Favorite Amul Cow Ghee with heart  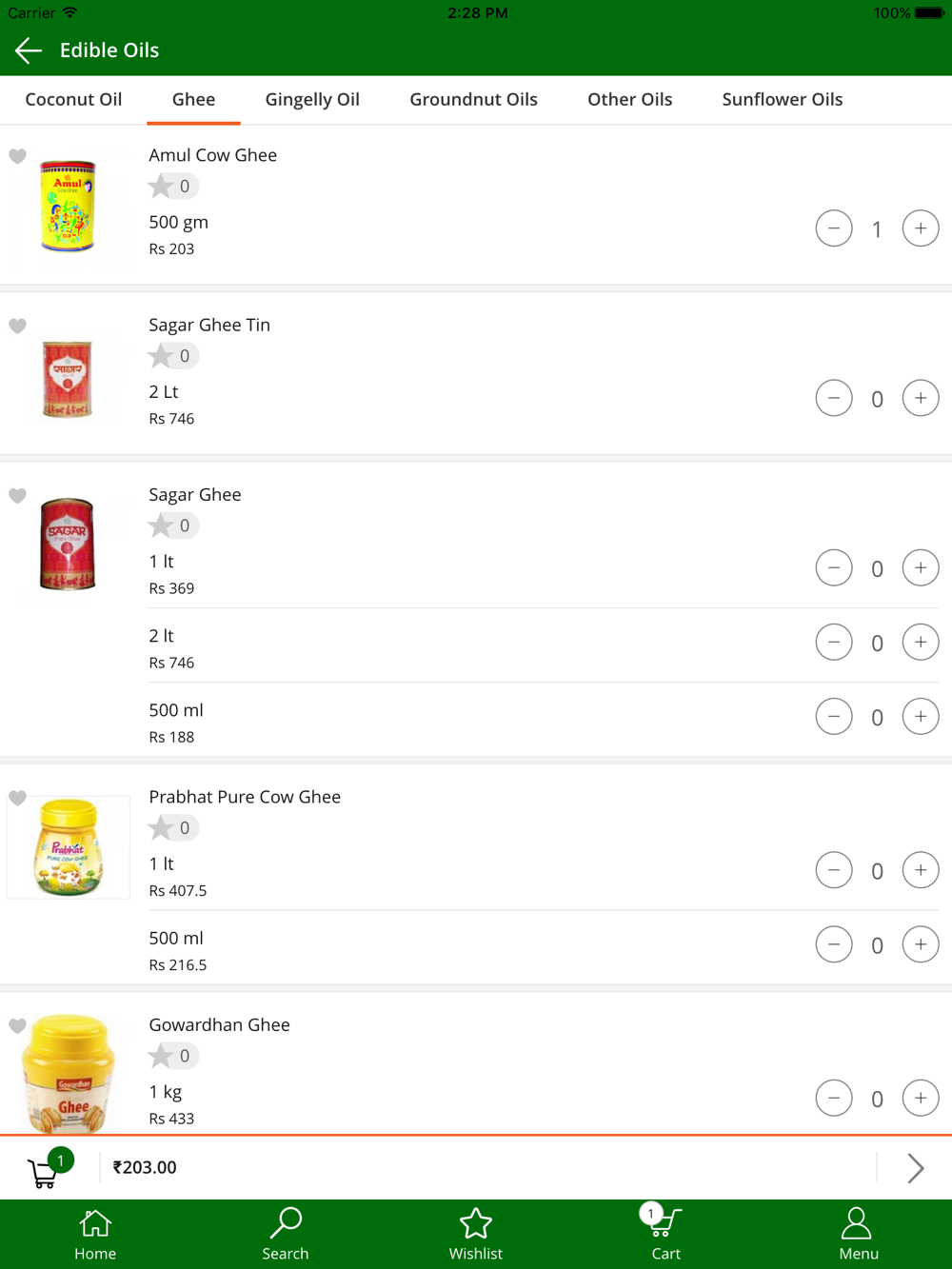(x=17, y=156)
